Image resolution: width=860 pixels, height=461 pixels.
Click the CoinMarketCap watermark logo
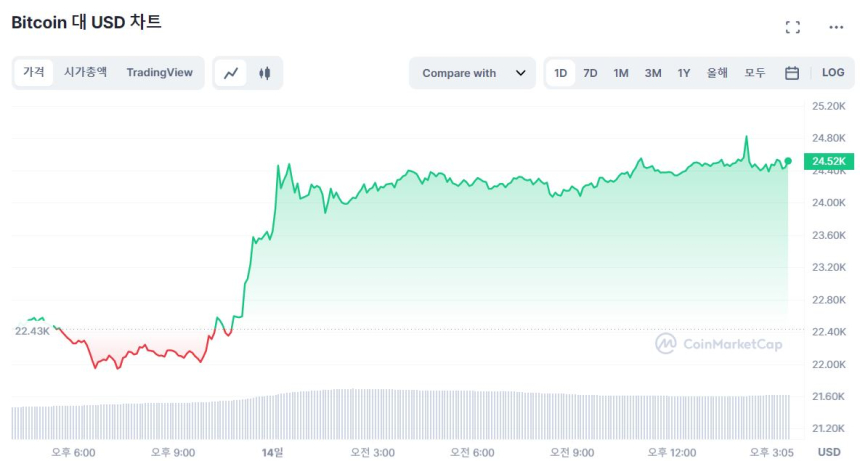coord(719,344)
